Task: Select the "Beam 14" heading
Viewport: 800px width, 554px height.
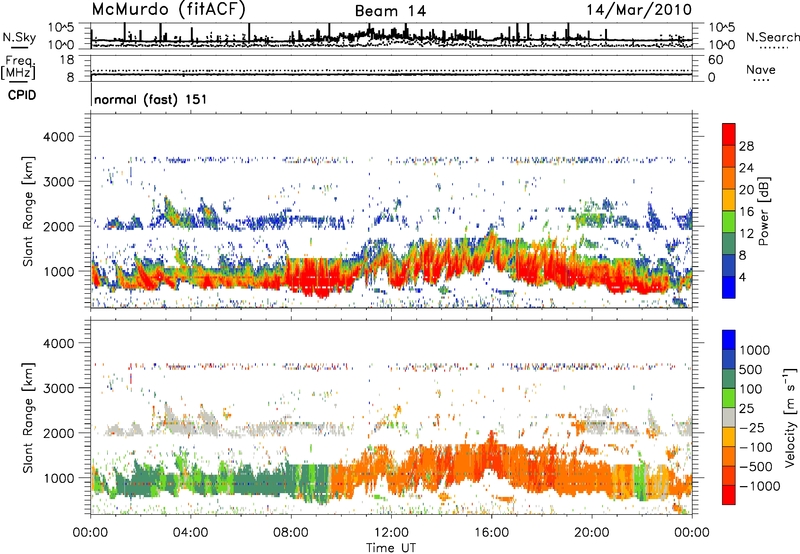Action: pos(390,11)
